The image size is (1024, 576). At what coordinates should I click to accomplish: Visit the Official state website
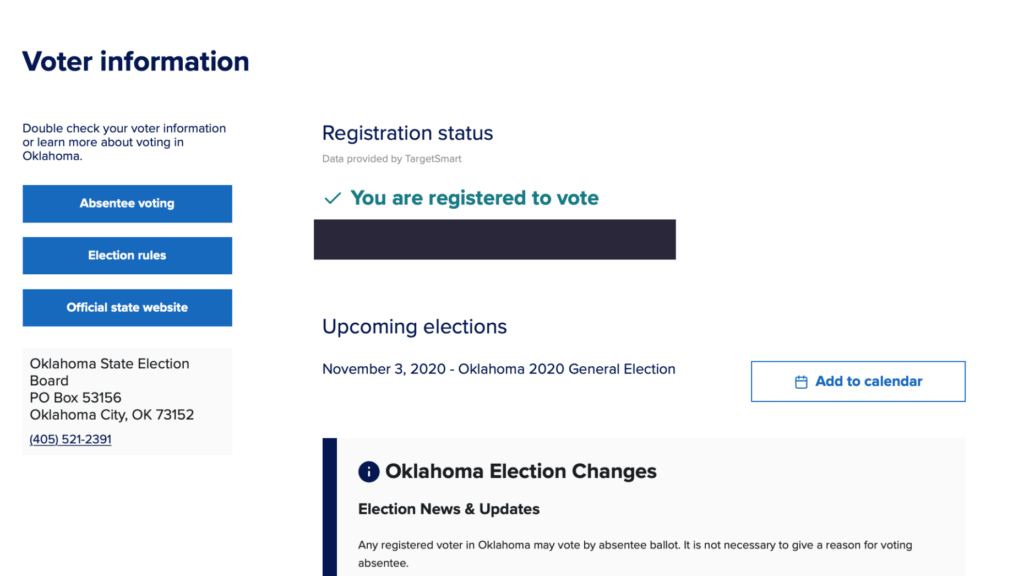click(x=127, y=308)
